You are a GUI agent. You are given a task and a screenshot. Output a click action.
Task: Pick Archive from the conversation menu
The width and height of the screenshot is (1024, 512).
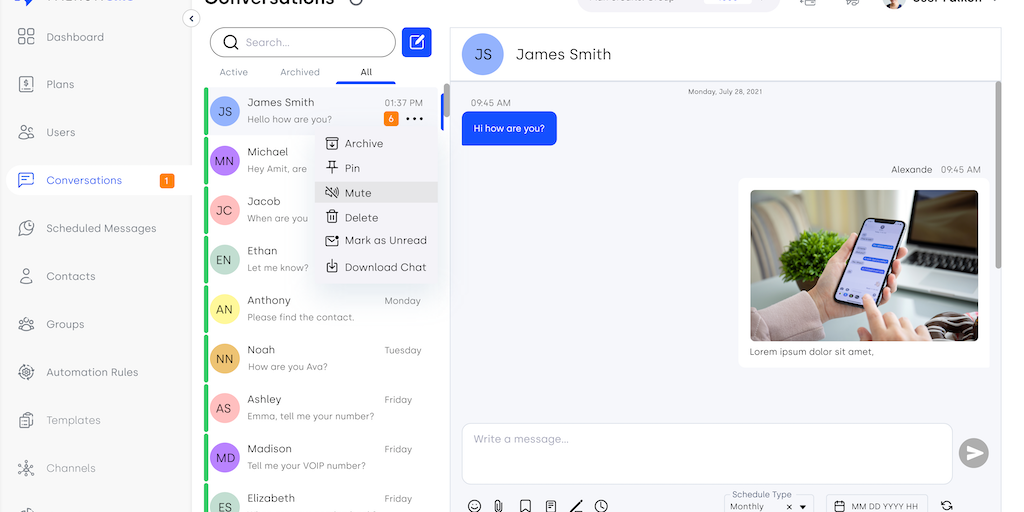click(363, 144)
